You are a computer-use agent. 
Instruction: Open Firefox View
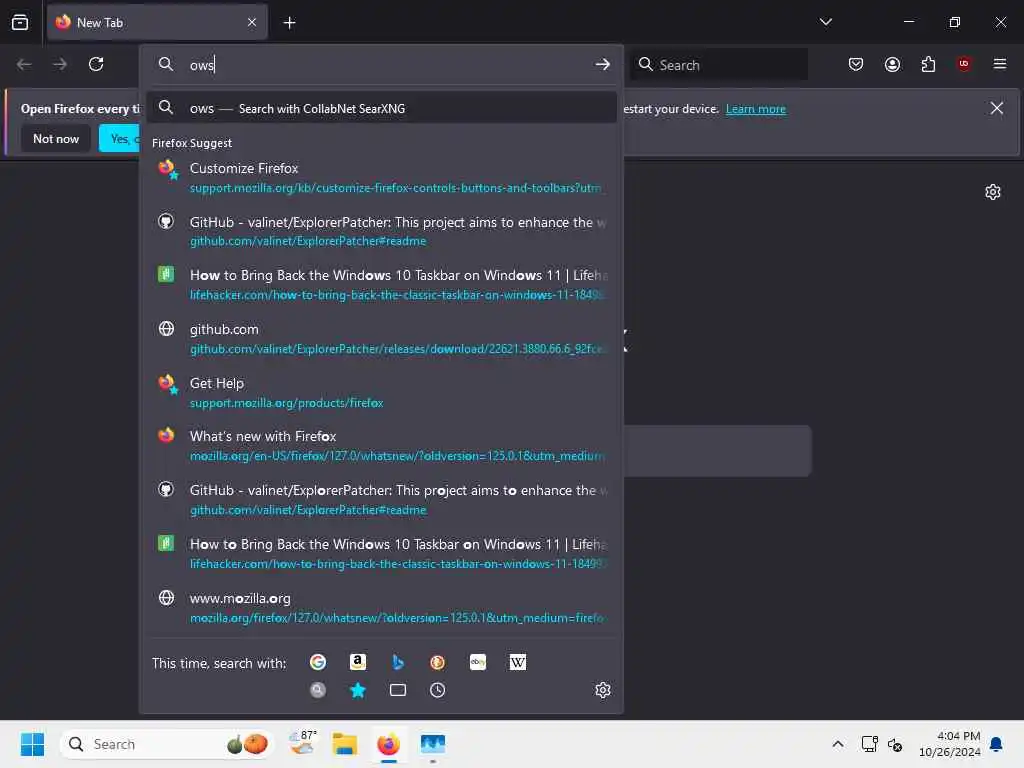(20, 22)
